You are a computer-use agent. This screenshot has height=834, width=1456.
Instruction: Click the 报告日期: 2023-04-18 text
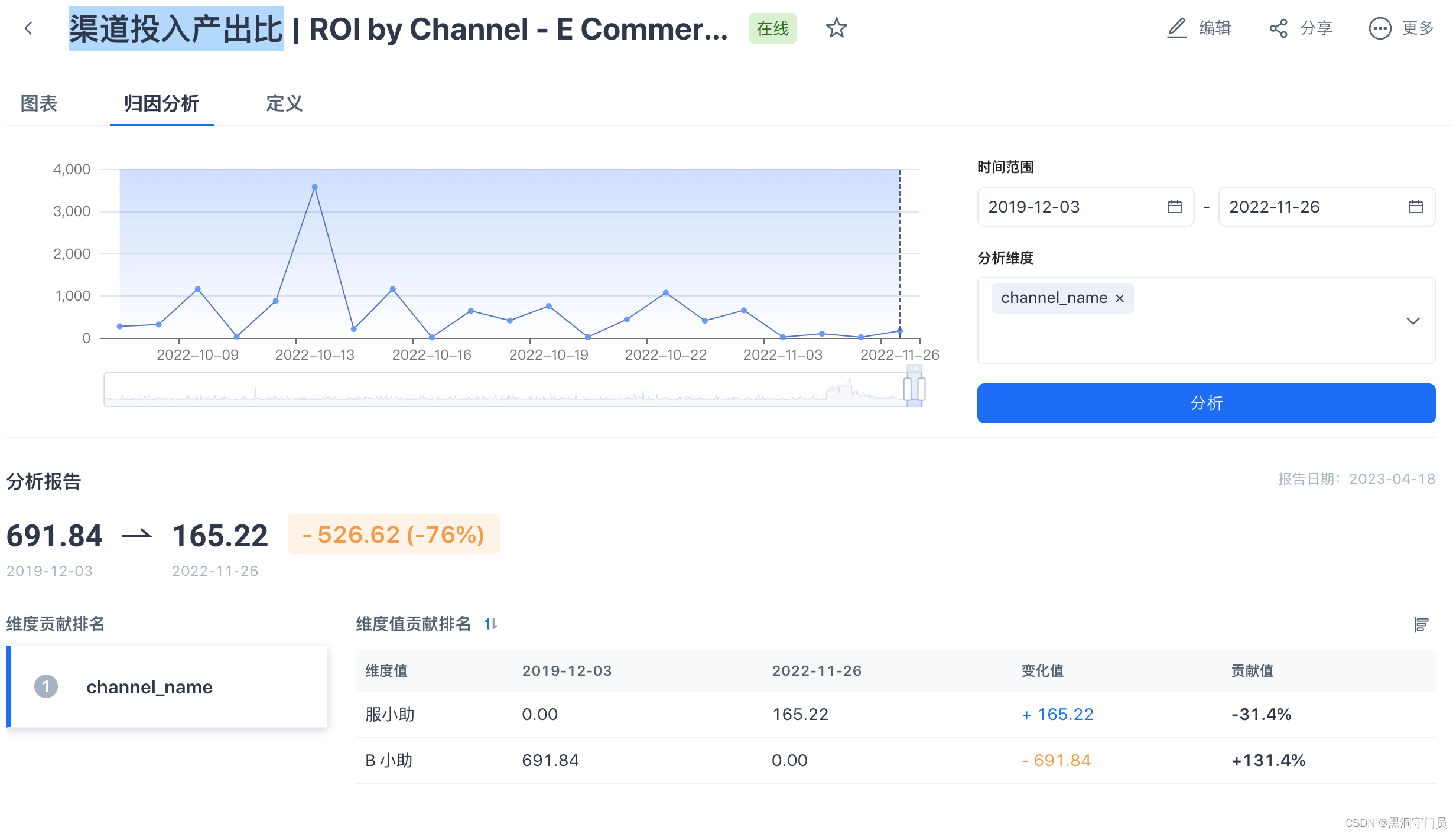[x=1356, y=478]
